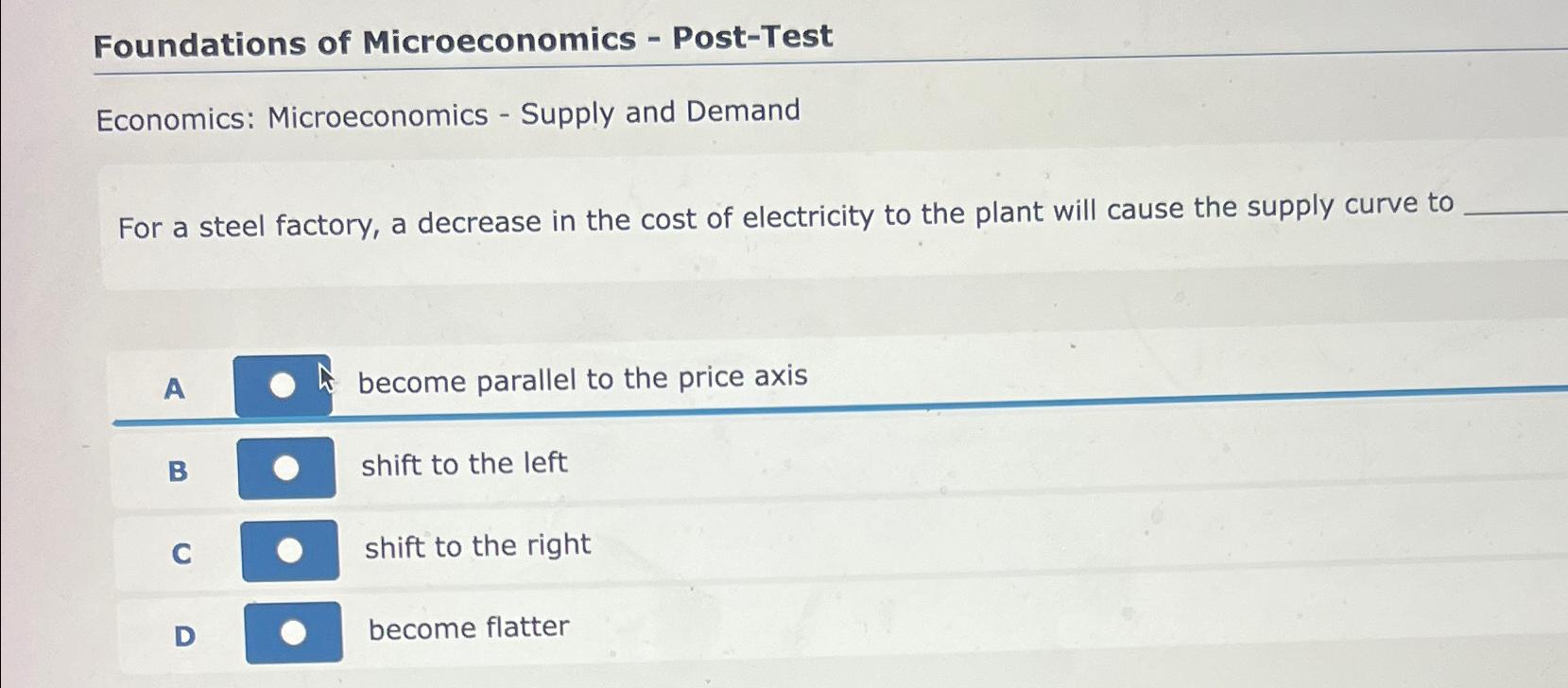Click the 'Supply and Demand' subtitle
Viewport: 1568px width, 688px height.
pyautogui.click(x=449, y=113)
